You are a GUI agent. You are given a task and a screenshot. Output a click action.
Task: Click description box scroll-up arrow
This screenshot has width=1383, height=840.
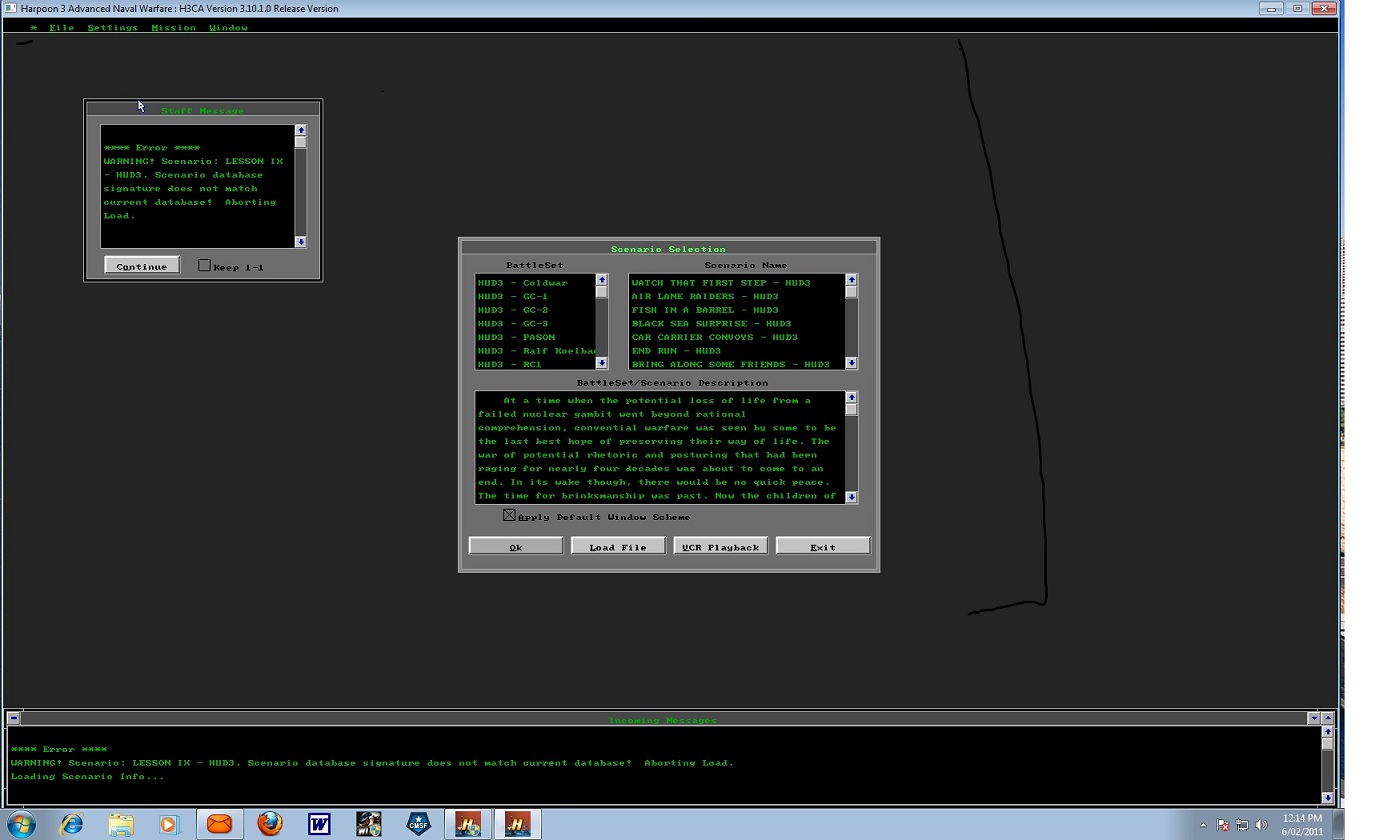851,397
